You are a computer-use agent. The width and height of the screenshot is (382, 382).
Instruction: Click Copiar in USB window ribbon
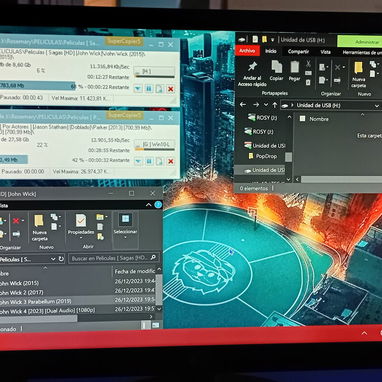(276, 71)
